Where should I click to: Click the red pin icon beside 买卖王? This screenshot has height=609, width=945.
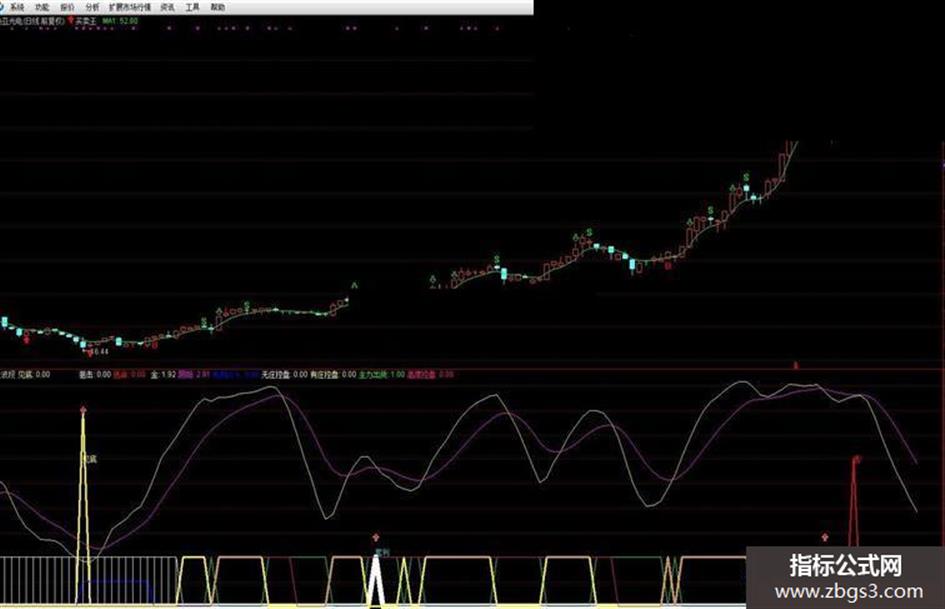71,21
